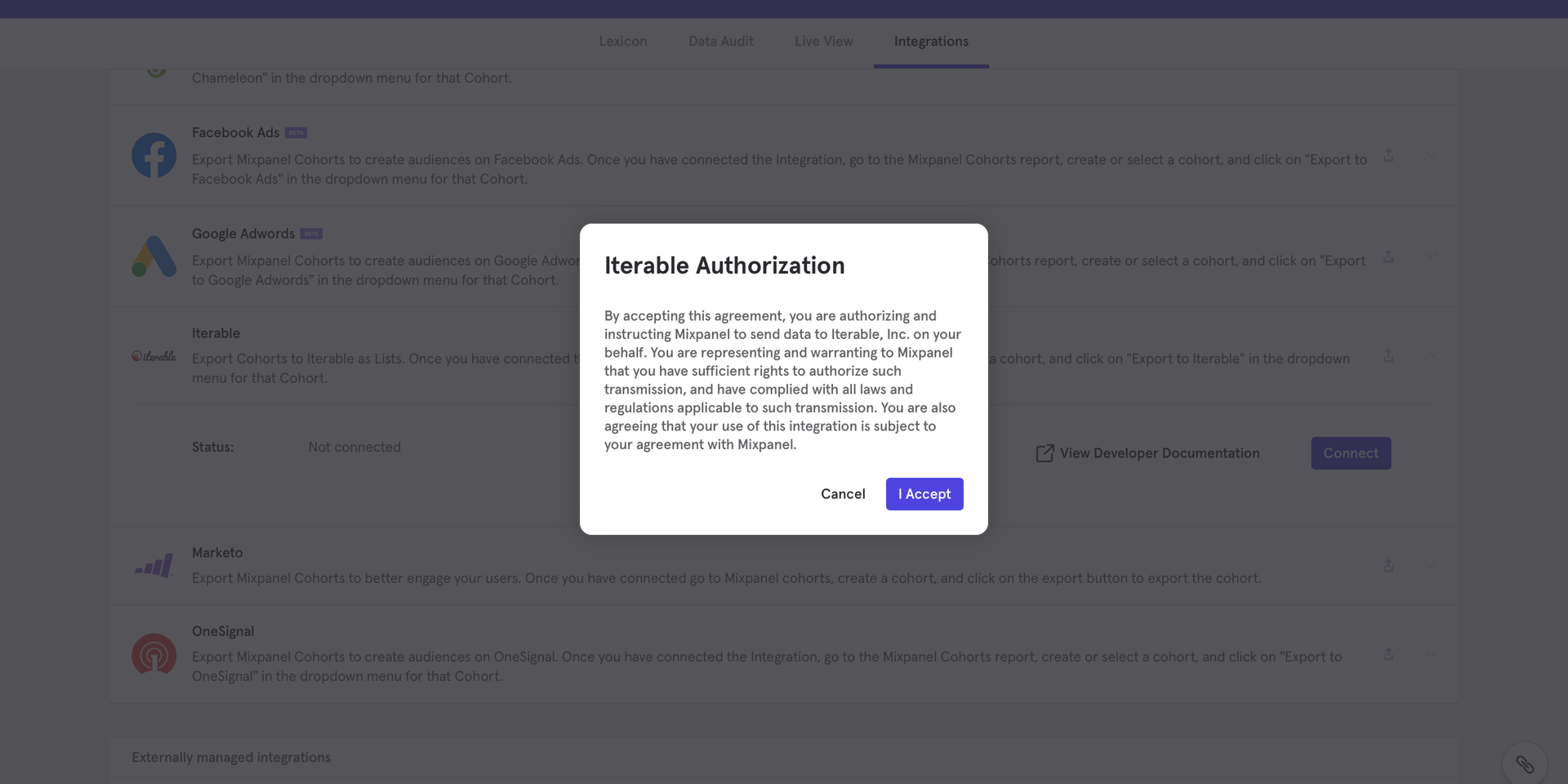Screen dimensions: 1568x784
Task: Click the floating chain link button
Action: coord(1525,764)
